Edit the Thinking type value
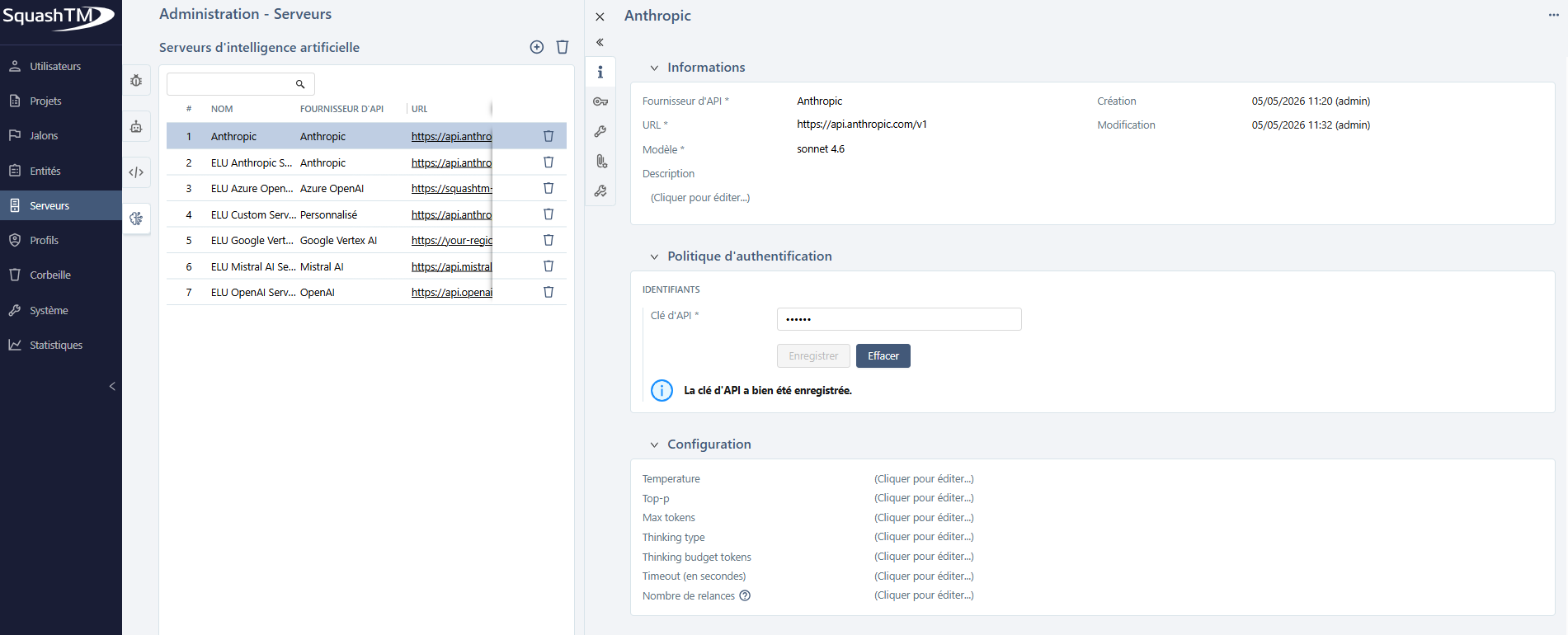The image size is (1568, 635). pos(924,537)
